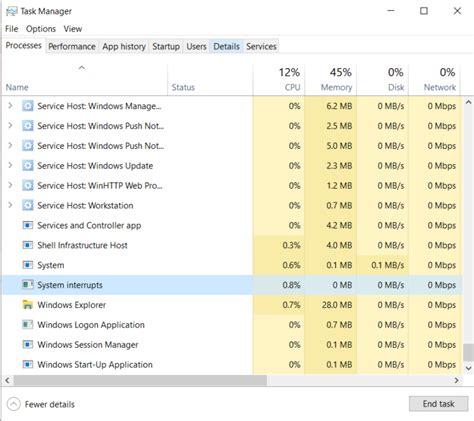Click the End task button
Viewport: 474px width, 421px height.
438,404
